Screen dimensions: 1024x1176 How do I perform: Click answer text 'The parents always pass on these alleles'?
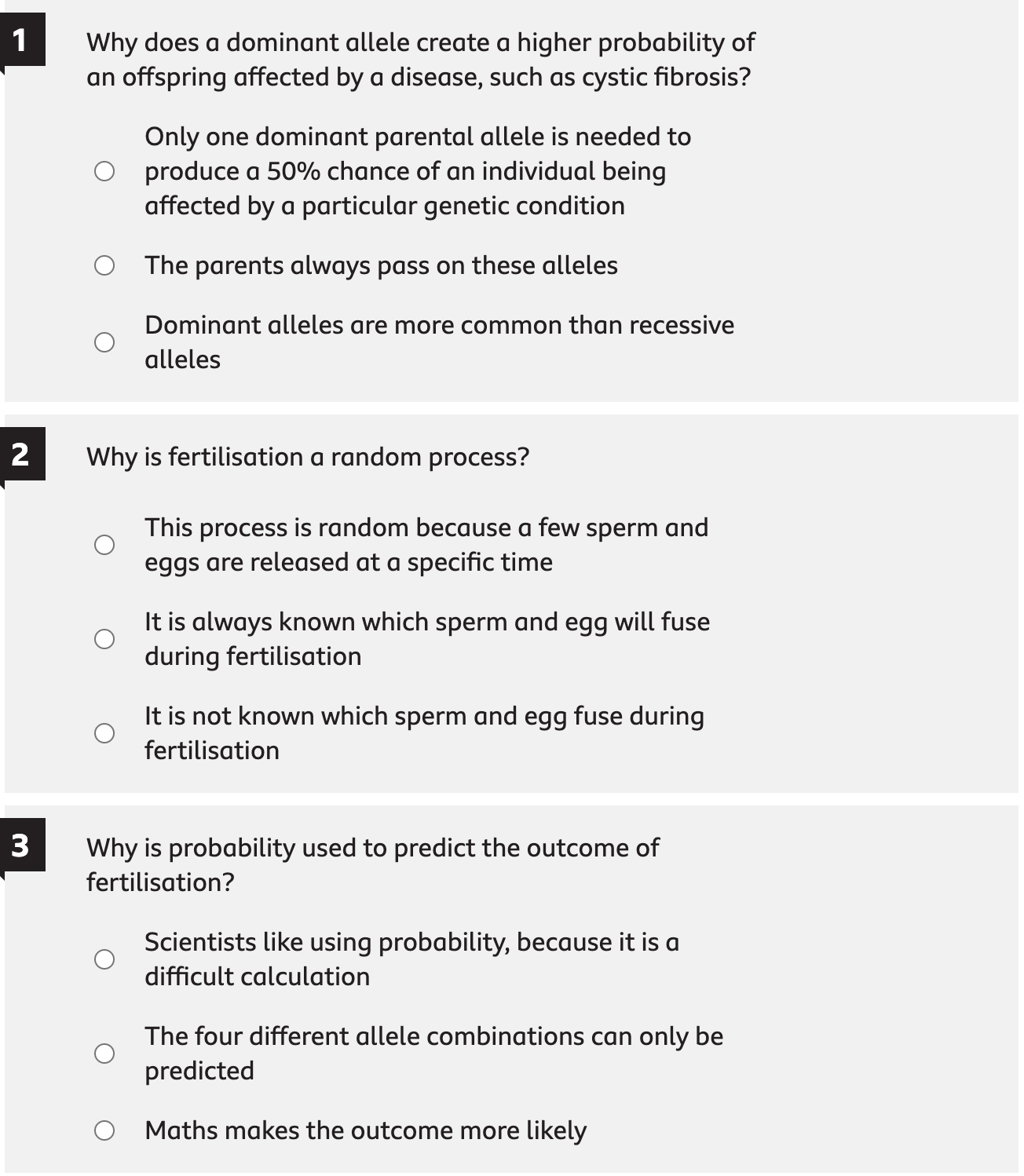tap(381, 265)
